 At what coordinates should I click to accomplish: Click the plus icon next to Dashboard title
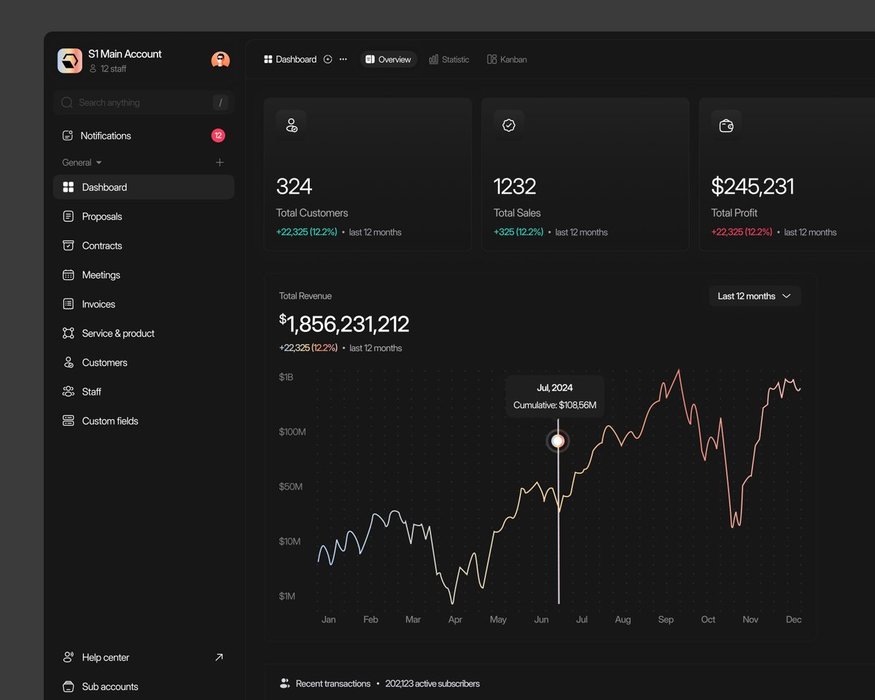pyautogui.click(x=328, y=60)
